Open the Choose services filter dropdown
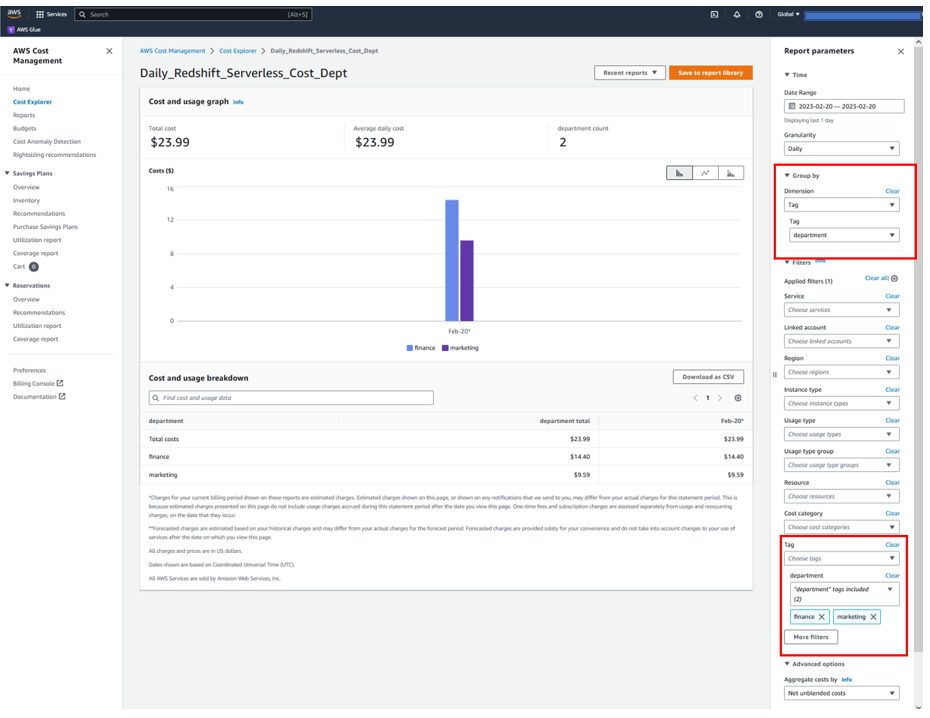Image resolution: width=930 pixels, height=718 pixels. point(841,310)
